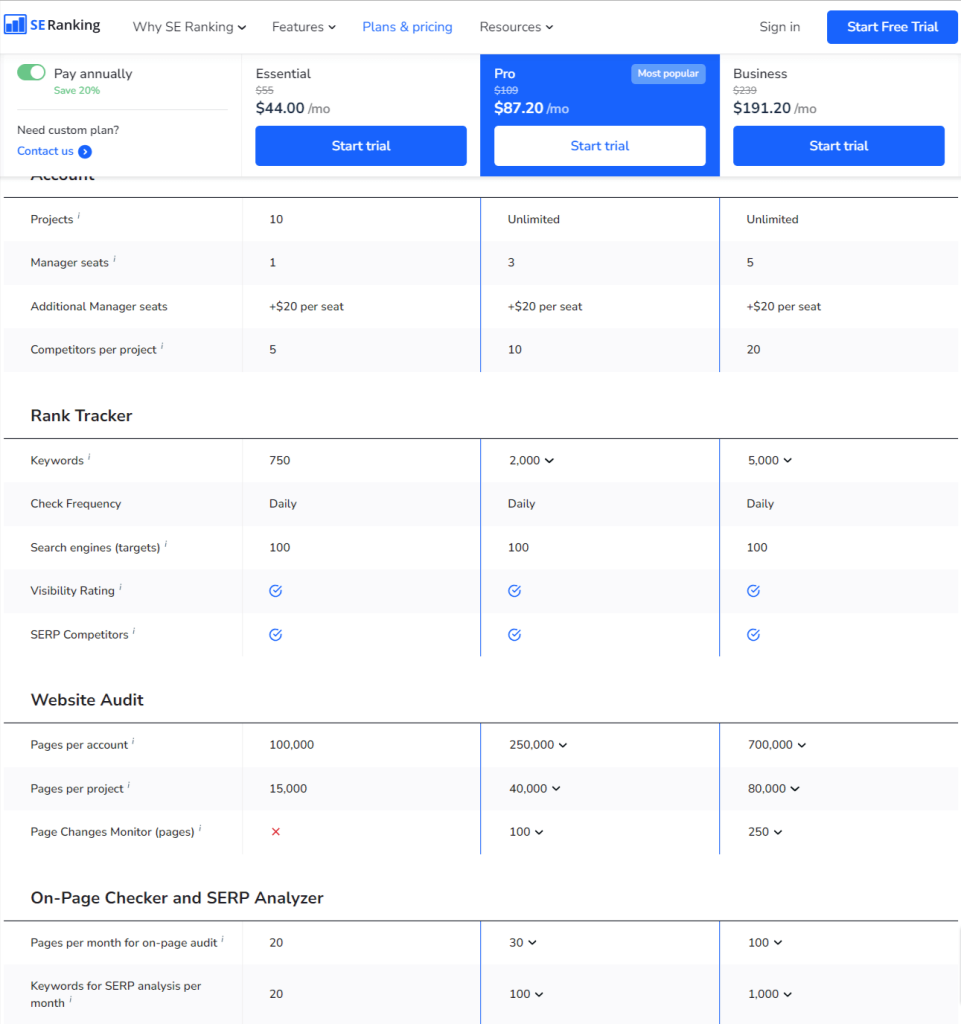Click the Additional Manager seats row label
This screenshot has height=1024, width=961.
pos(99,306)
